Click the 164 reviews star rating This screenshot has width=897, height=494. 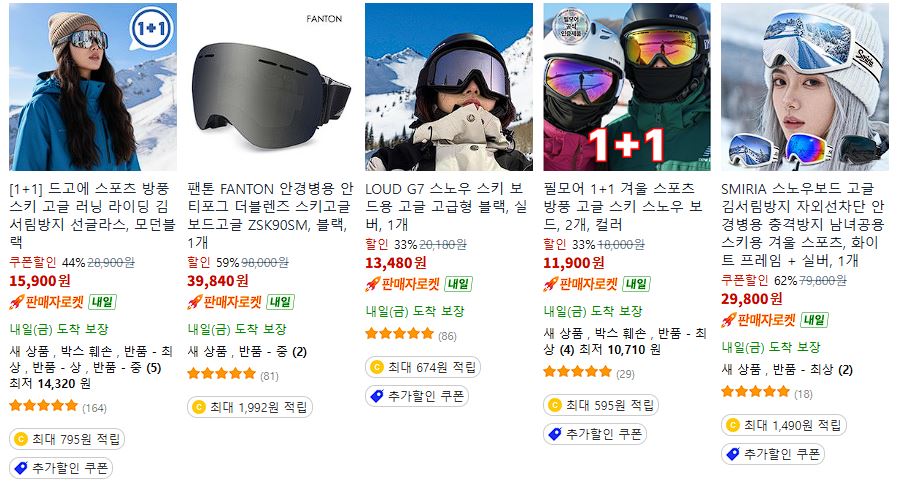(x=58, y=407)
